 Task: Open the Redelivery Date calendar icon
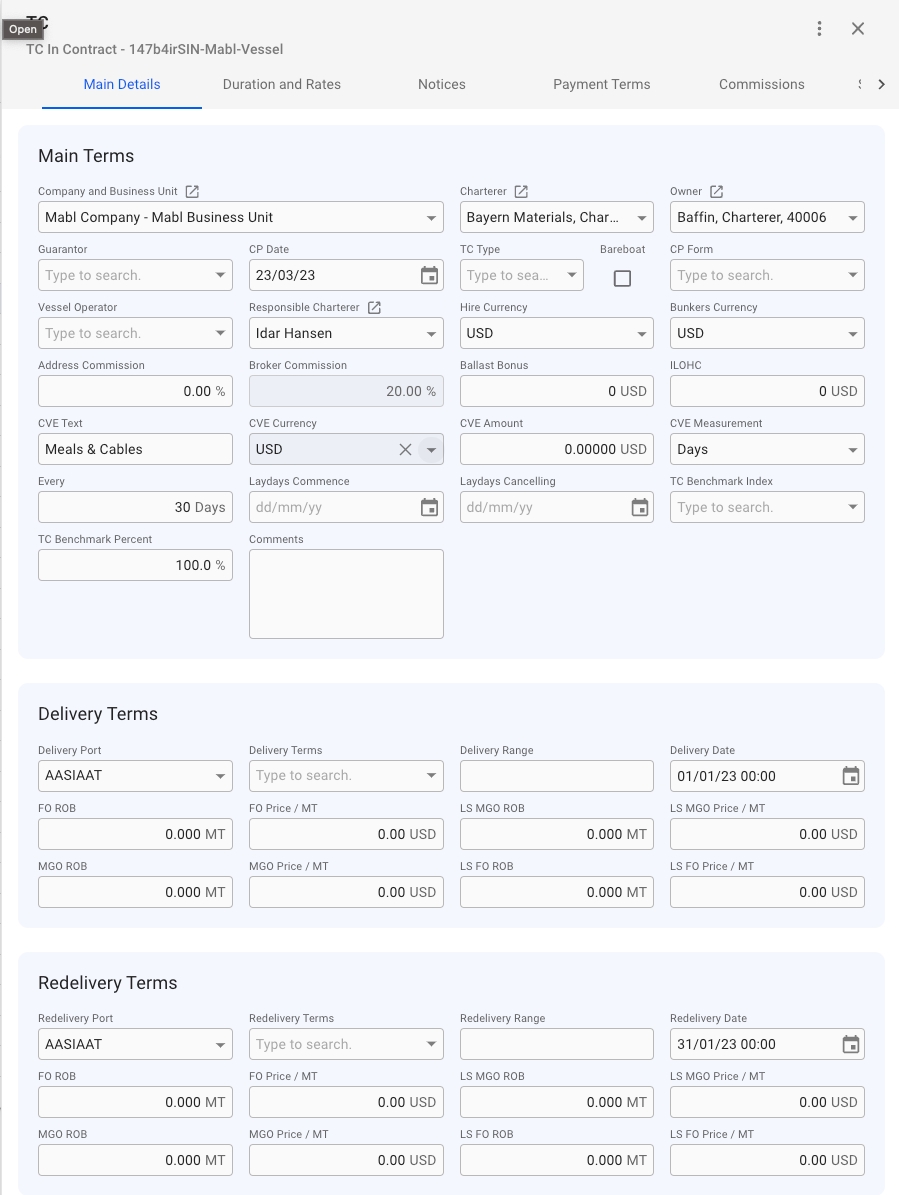pos(850,1045)
